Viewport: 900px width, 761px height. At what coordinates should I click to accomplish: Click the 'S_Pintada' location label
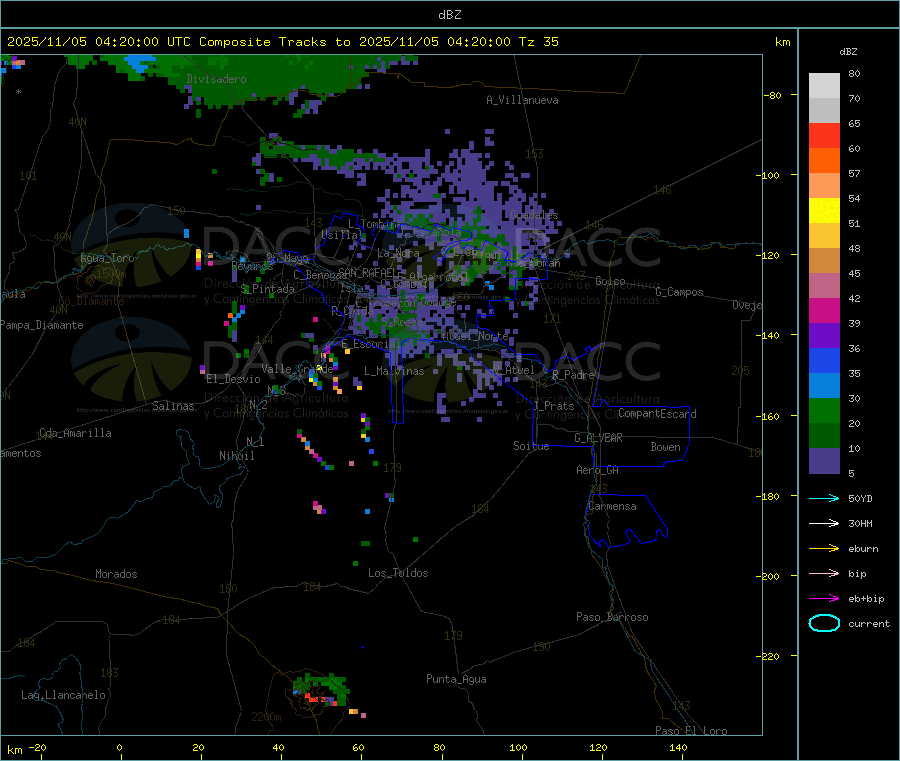pos(267,289)
